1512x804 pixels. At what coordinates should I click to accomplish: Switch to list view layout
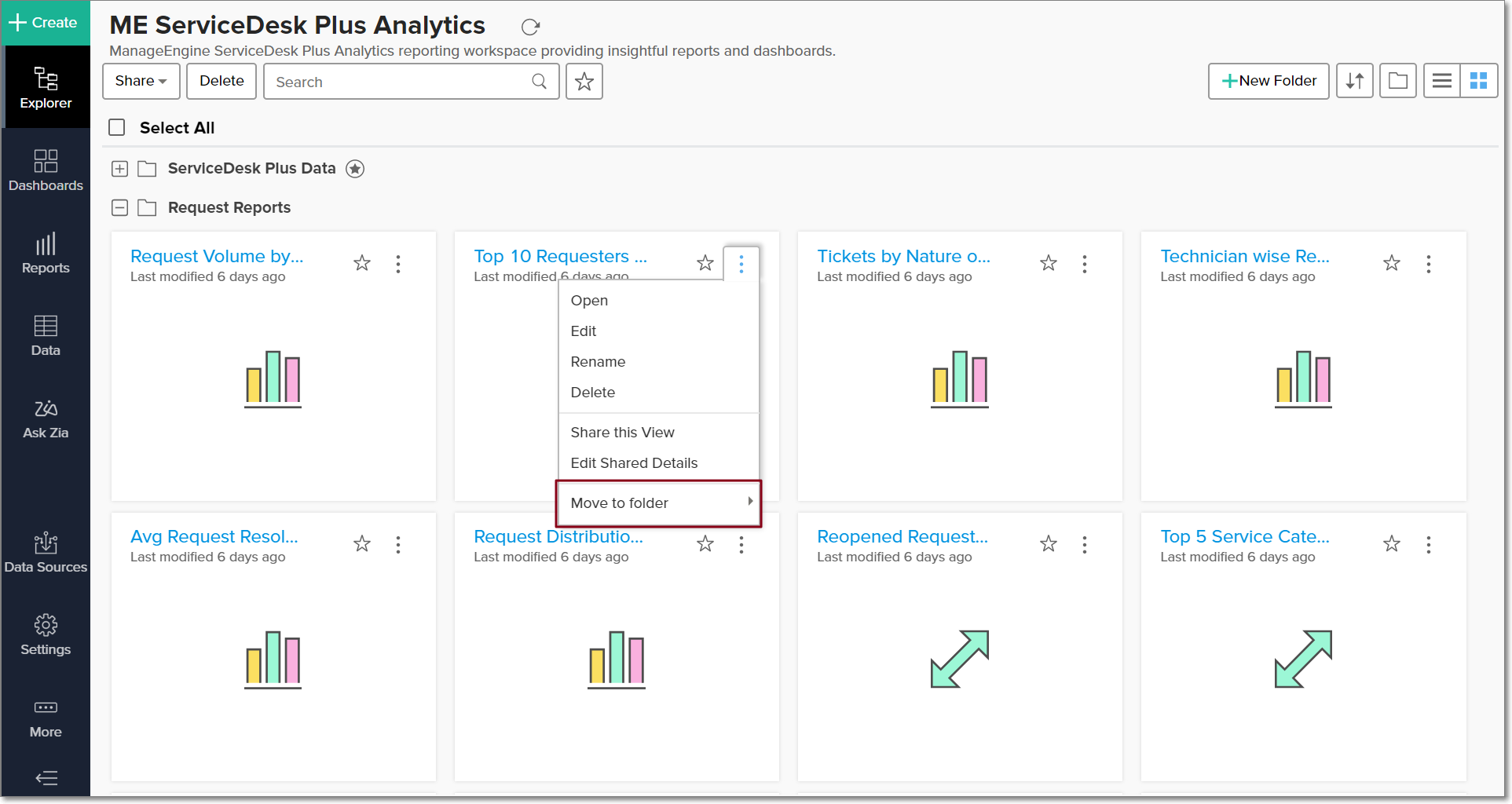pos(1441,81)
